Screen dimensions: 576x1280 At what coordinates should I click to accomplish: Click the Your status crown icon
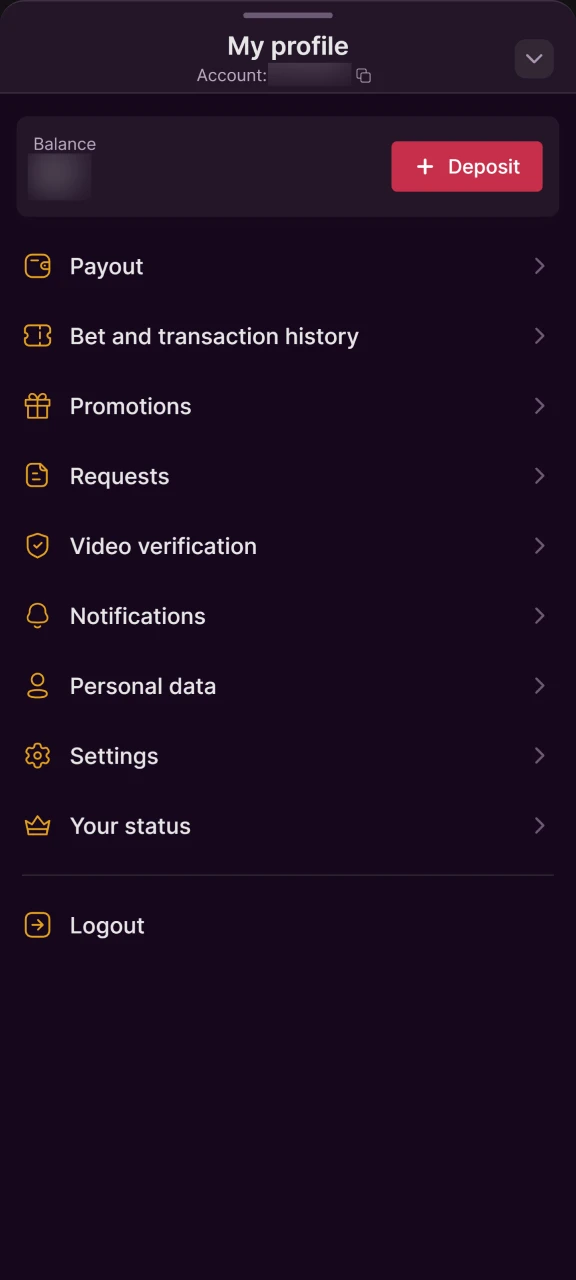point(37,826)
